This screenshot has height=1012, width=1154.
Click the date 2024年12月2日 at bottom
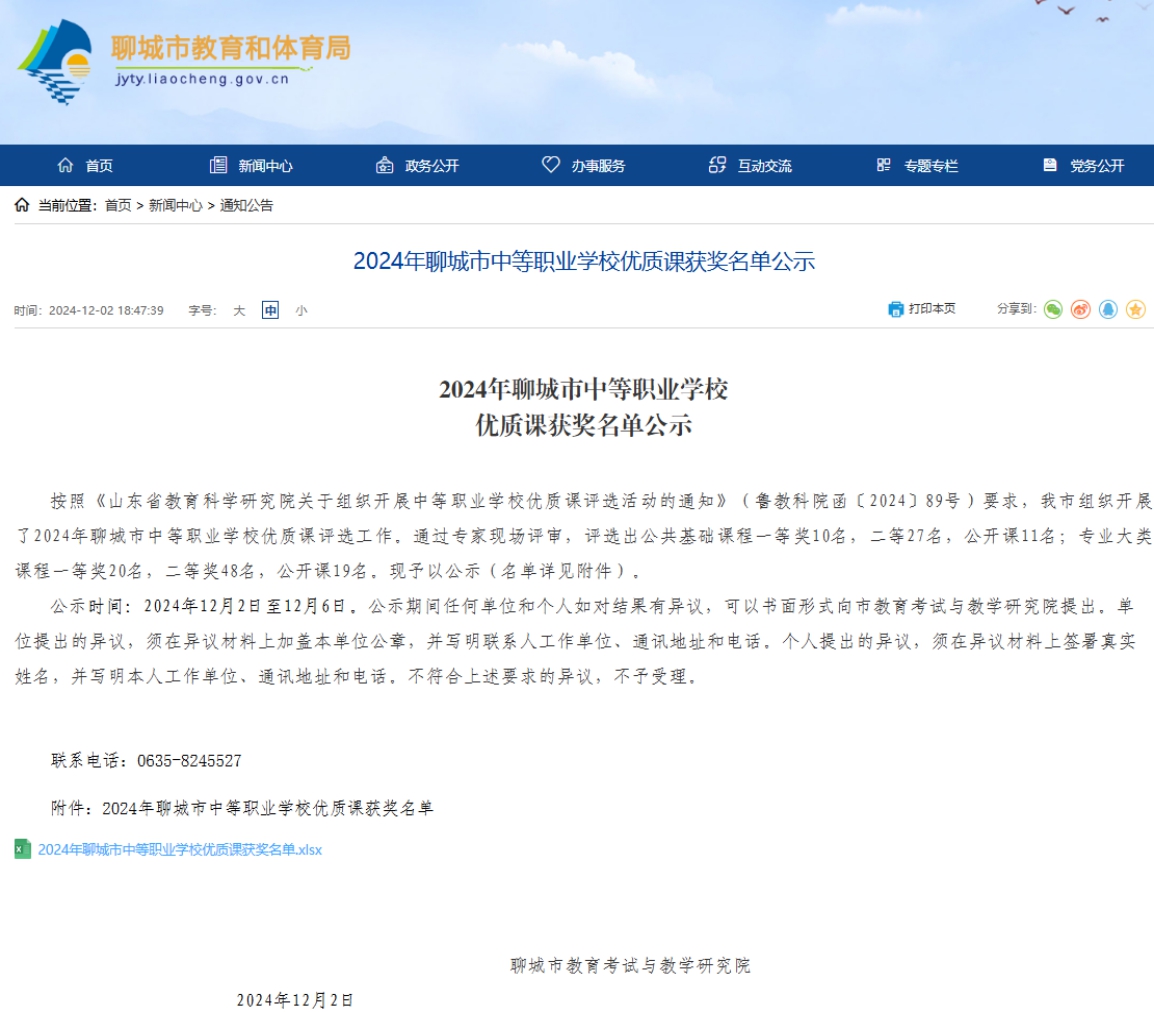coord(294,999)
